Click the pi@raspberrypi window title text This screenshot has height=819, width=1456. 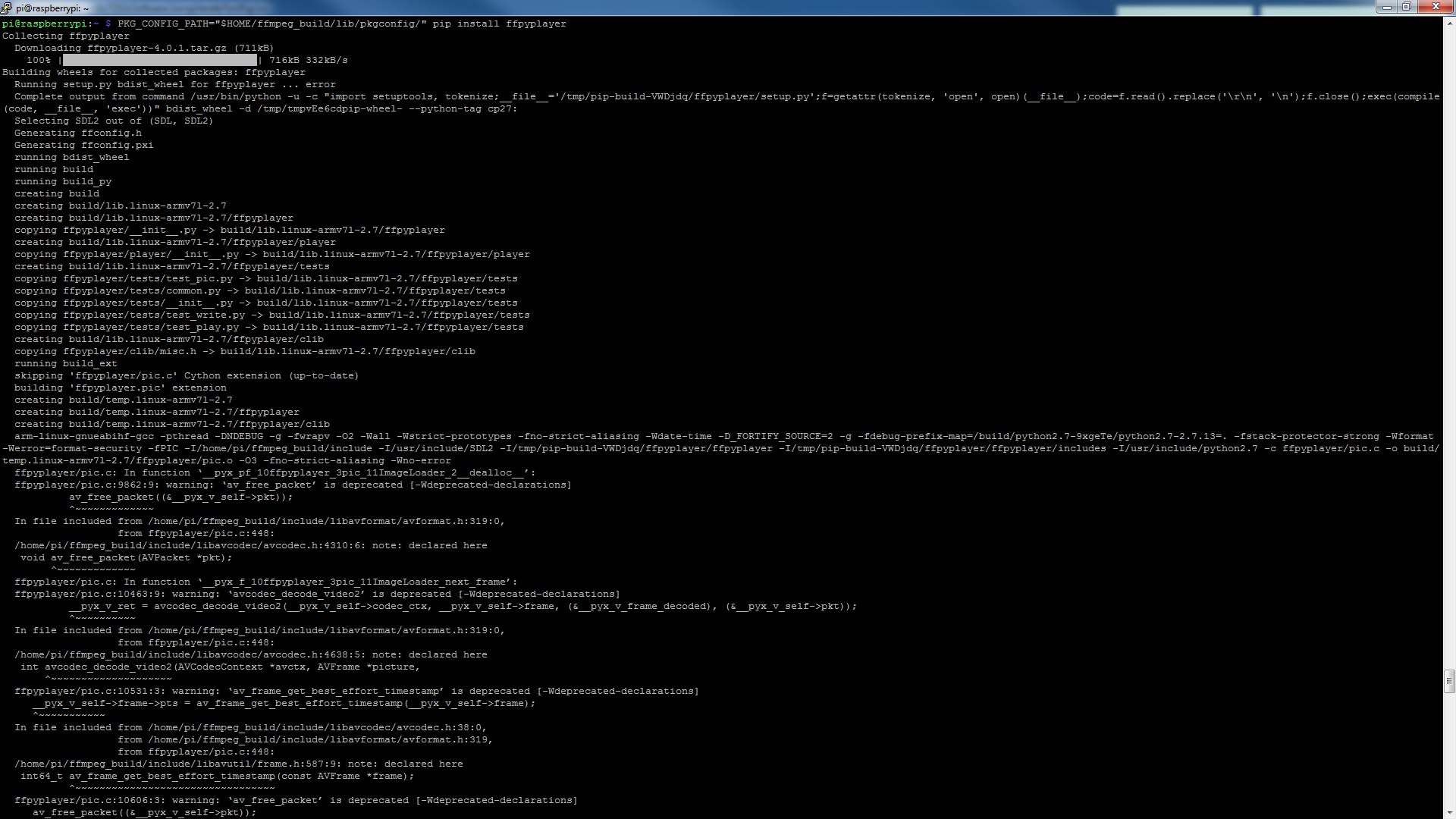52,8
